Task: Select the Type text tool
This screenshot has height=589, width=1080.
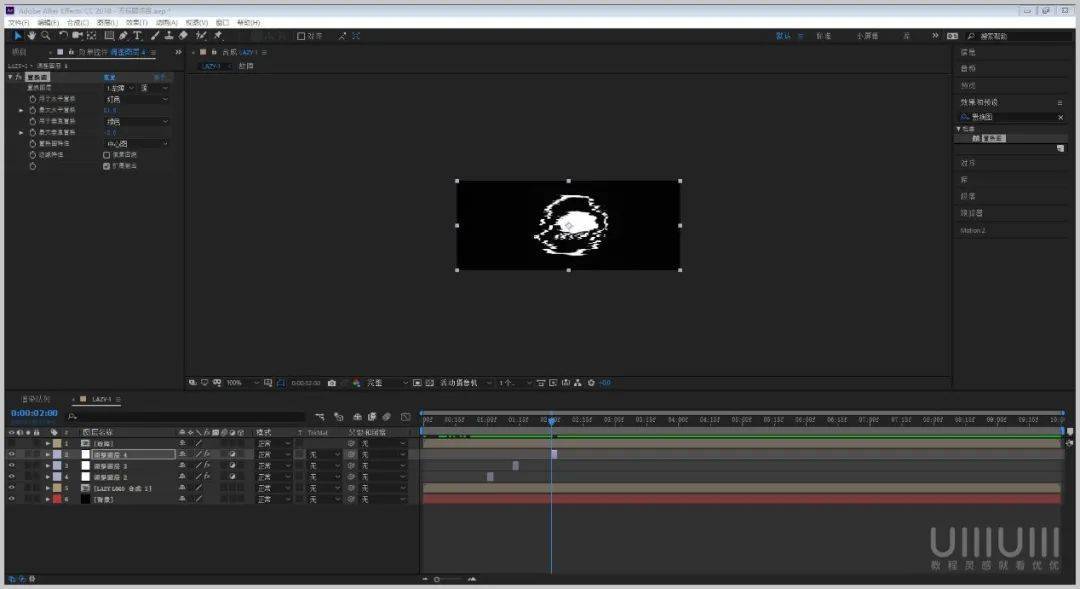Action: [137, 36]
